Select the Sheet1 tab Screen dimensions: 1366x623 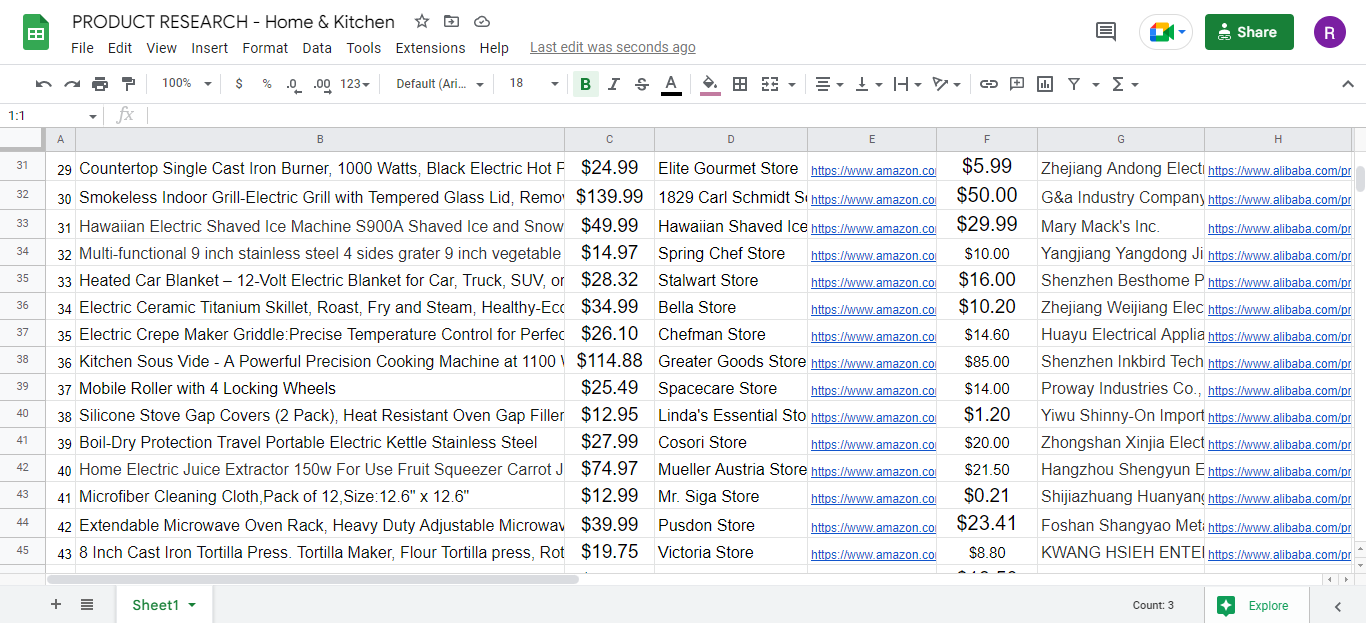coord(158,604)
